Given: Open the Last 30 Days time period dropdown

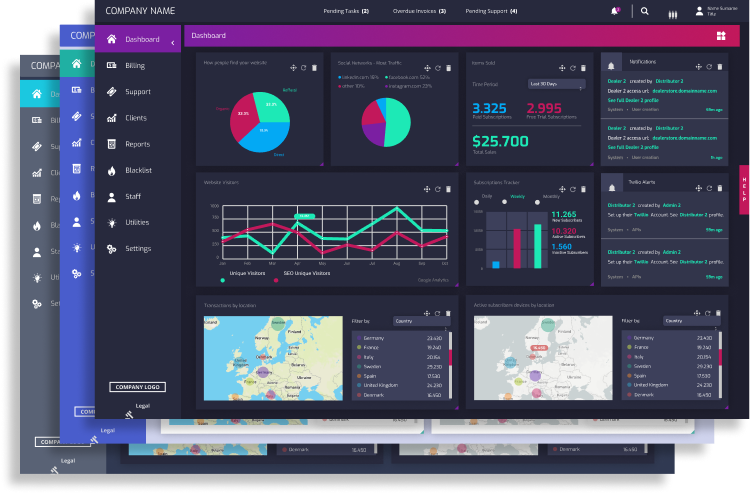Looking at the screenshot, I should pos(555,84).
